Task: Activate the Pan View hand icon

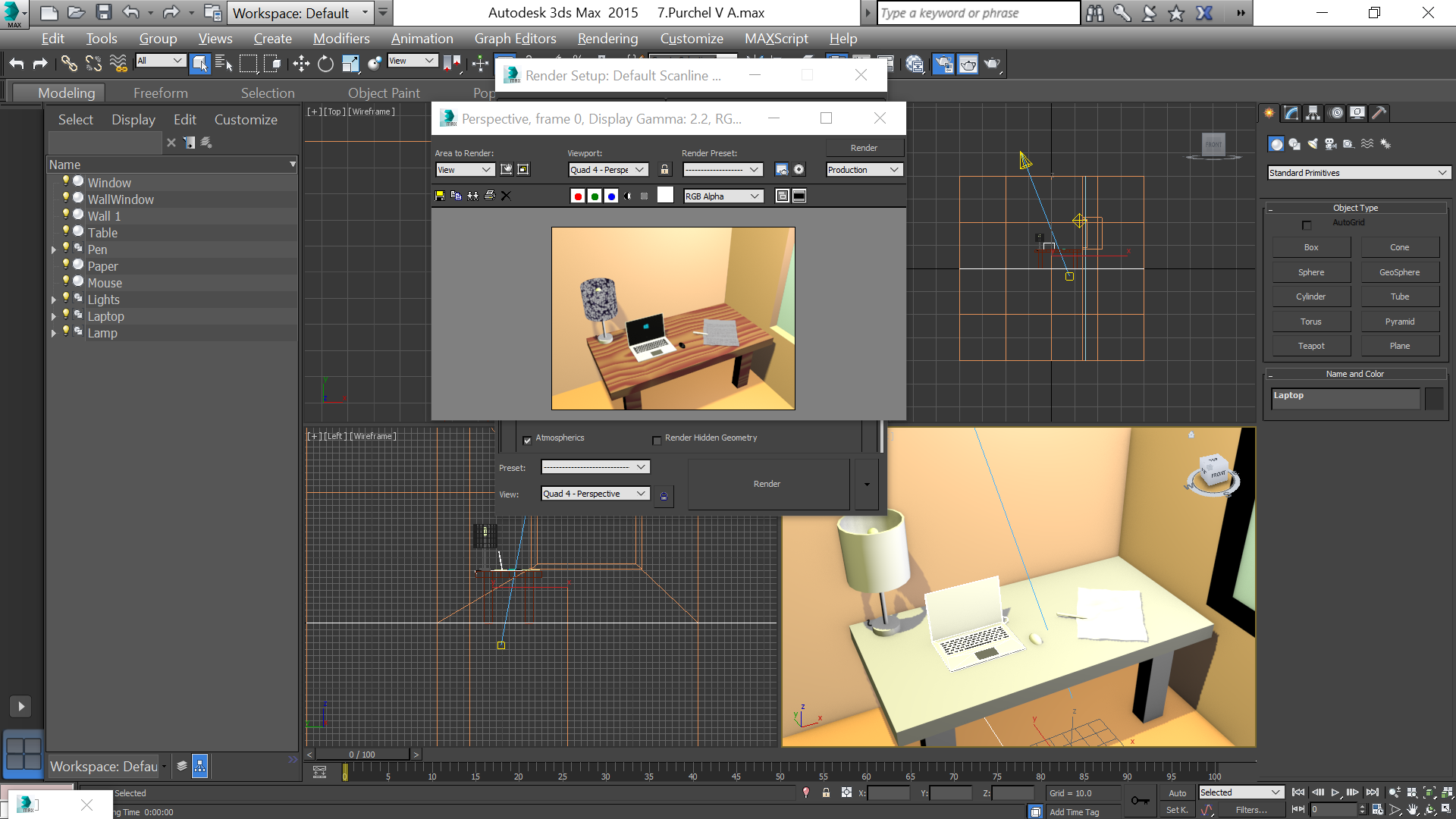Action: tap(1412, 810)
